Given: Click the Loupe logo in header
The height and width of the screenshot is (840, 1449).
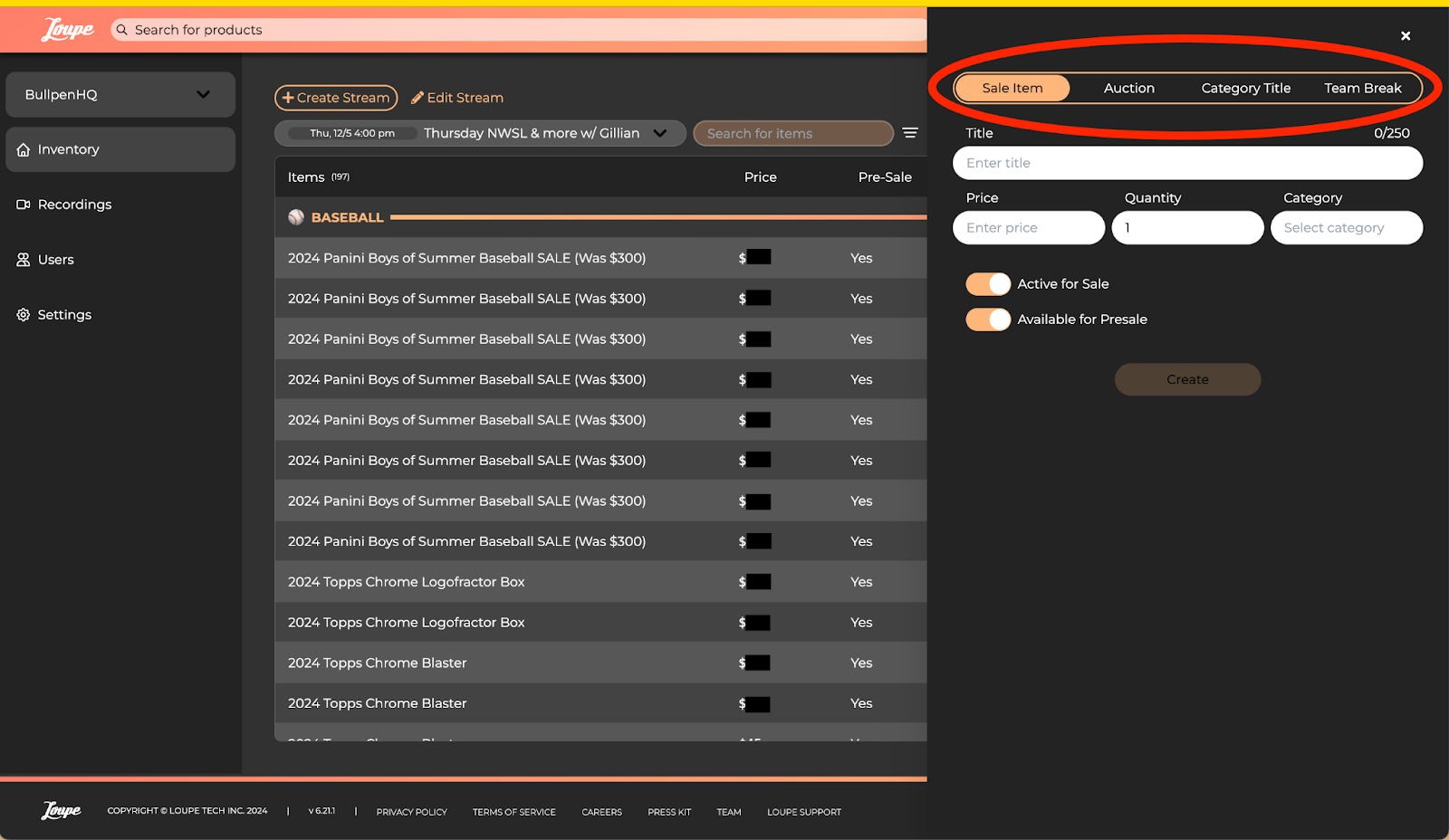Looking at the screenshot, I should click(x=67, y=30).
